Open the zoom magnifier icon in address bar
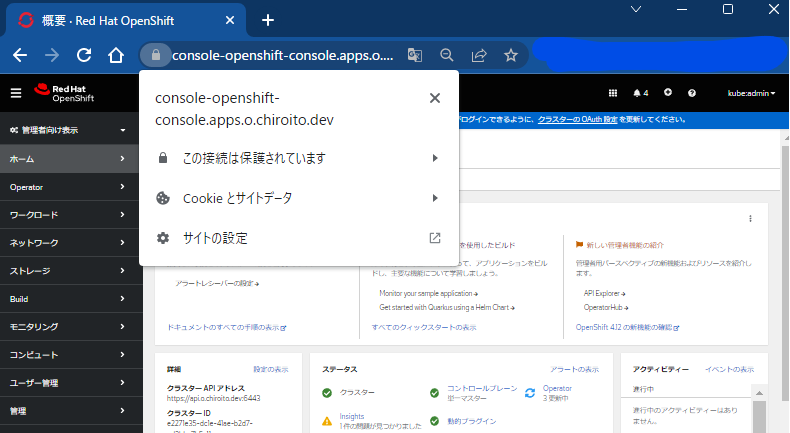790x433 pixels. coord(447,55)
